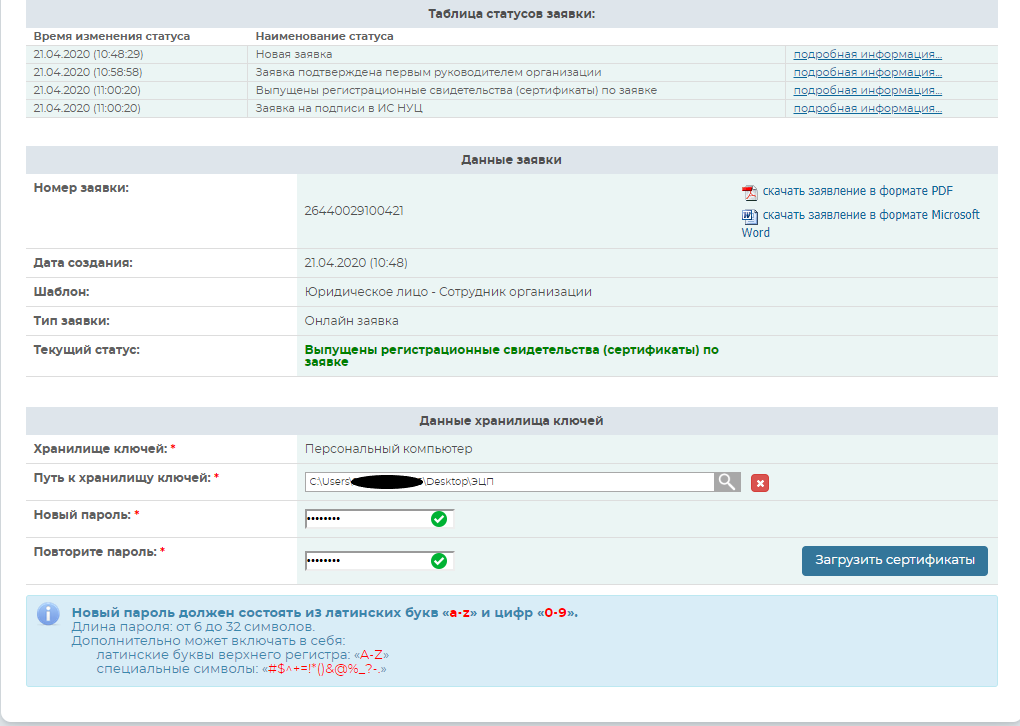
Task: Open details for Выпущены регистрационные свидетельства row
Action: [867, 90]
